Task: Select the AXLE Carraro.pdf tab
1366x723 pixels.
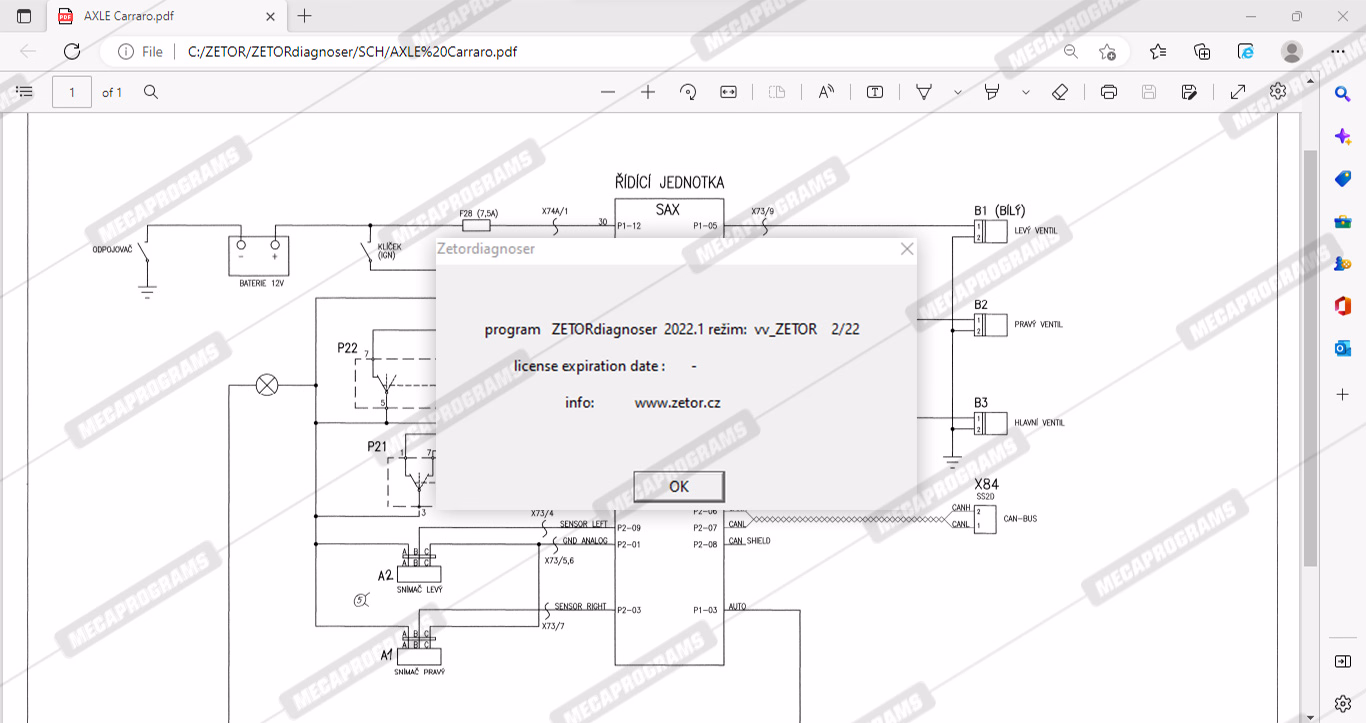Action: tap(167, 16)
